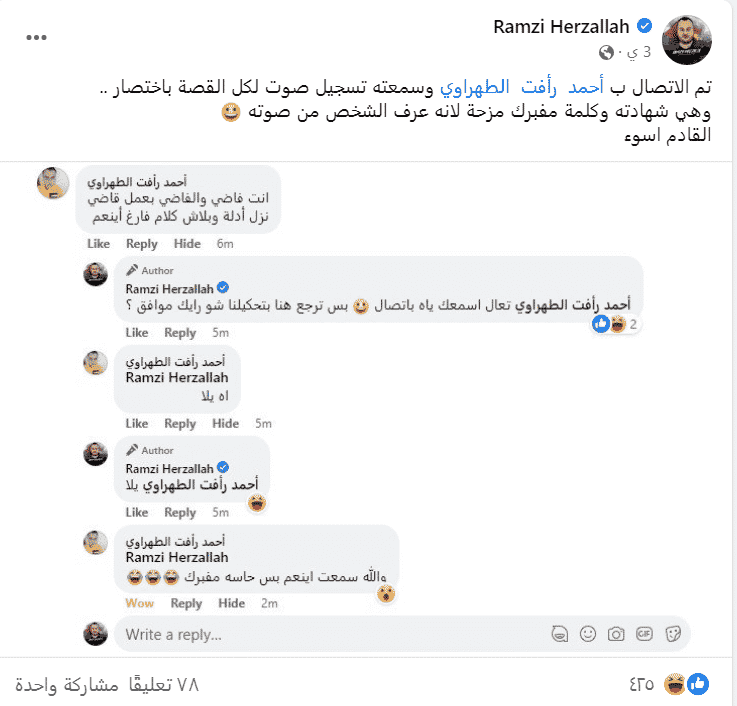Open the sticker picker icon
Viewport: 737px width, 706px height.
(x=673, y=634)
